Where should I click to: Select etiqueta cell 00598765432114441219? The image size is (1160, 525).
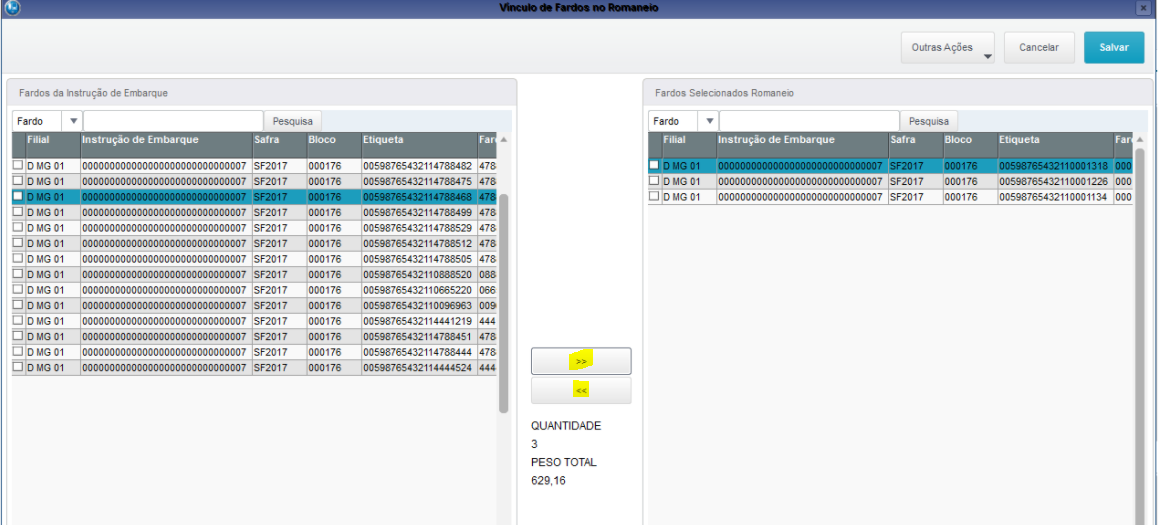419,321
